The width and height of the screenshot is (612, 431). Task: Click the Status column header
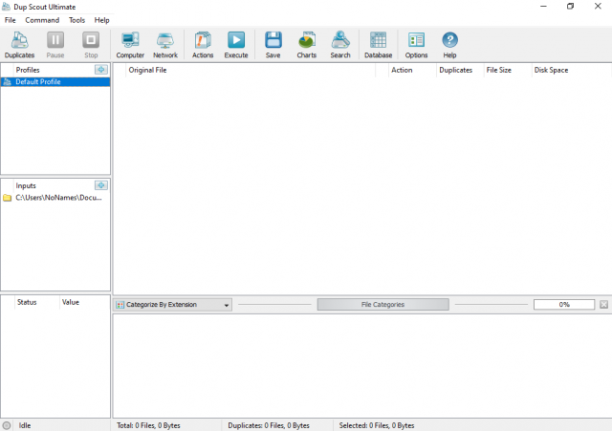36,302
